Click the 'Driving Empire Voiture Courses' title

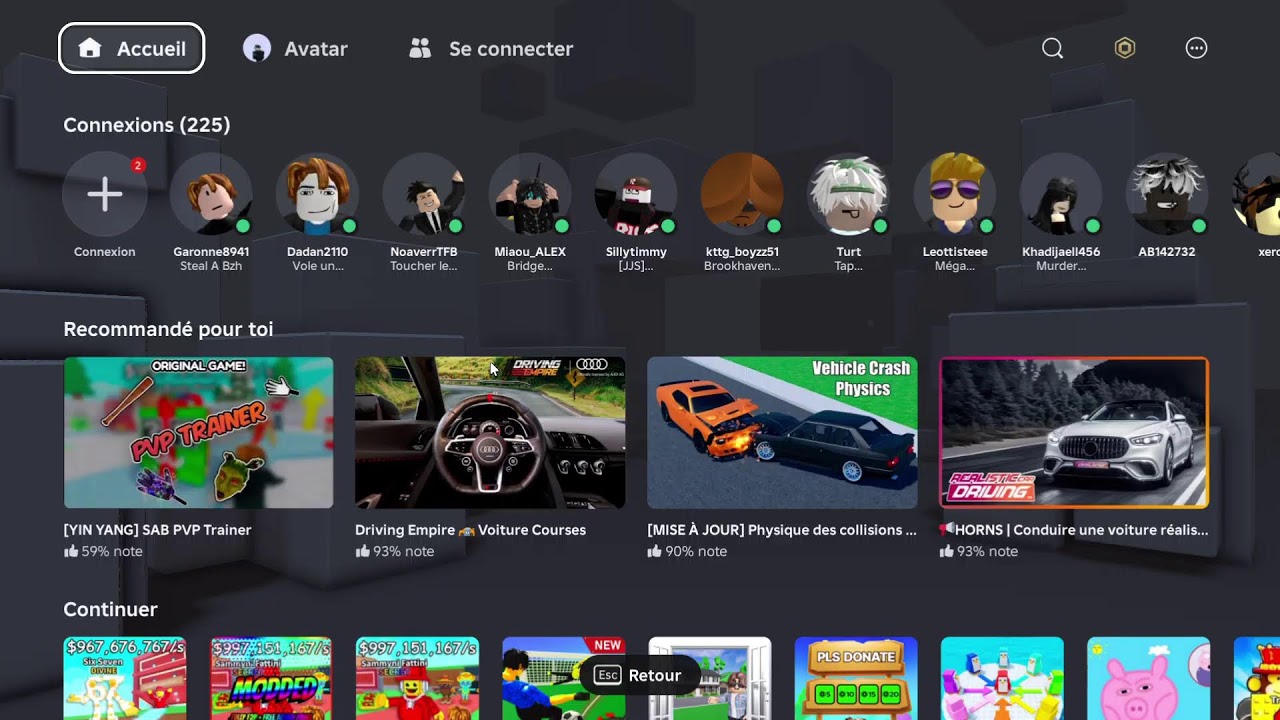470,530
